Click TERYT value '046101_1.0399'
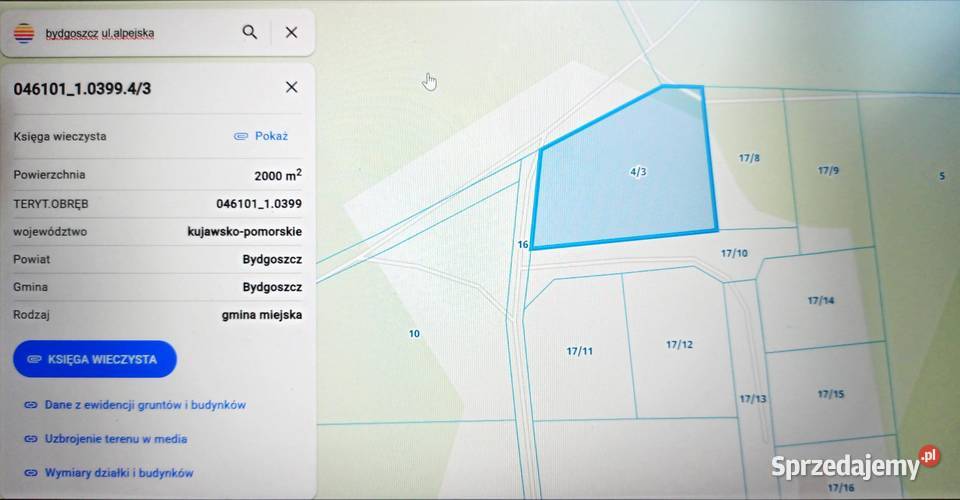 tap(259, 204)
